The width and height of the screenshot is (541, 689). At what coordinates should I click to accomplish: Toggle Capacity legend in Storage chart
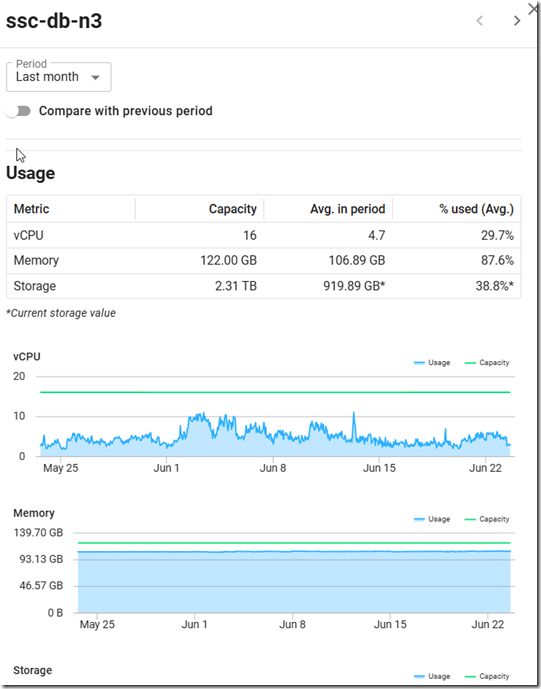tap(487, 676)
